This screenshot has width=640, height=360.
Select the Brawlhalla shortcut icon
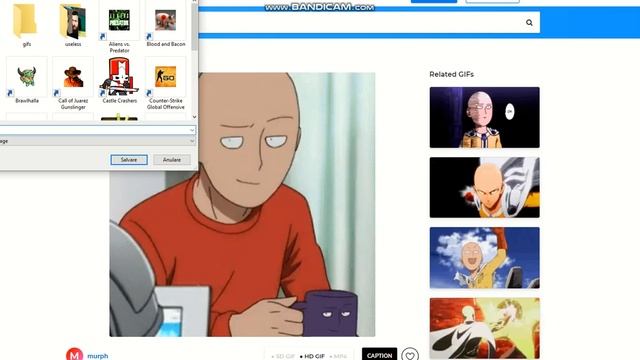[x=27, y=77]
